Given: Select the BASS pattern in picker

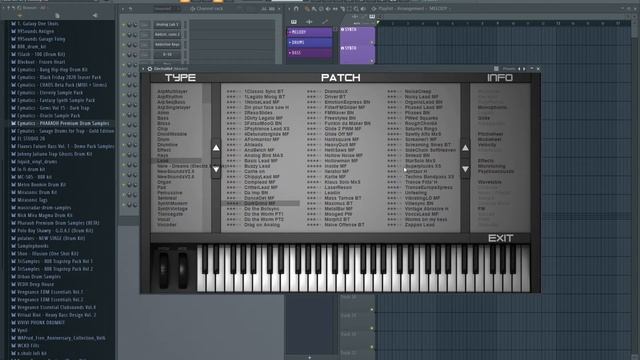Looking at the screenshot, I should [x=309, y=53].
